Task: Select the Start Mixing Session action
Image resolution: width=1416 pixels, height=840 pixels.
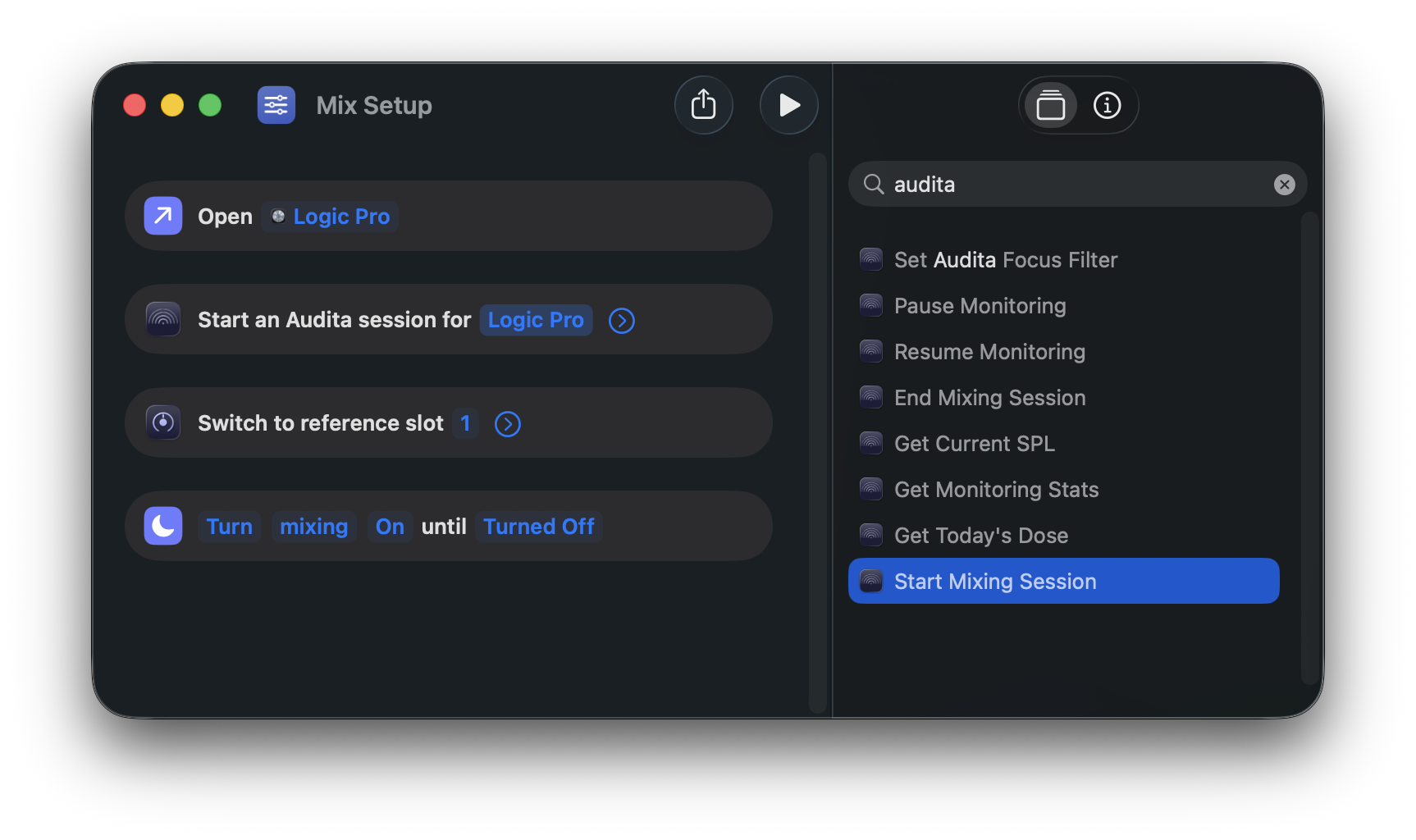Action: pos(1064,581)
